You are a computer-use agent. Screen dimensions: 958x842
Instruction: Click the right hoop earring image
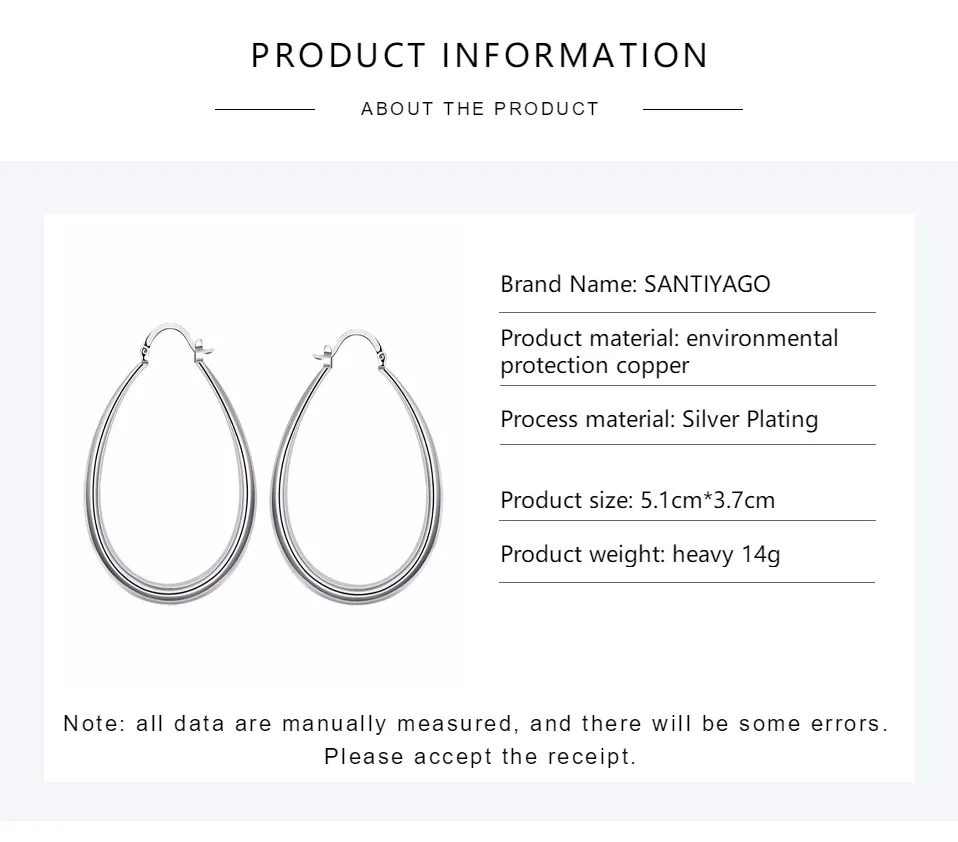coord(357,466)
